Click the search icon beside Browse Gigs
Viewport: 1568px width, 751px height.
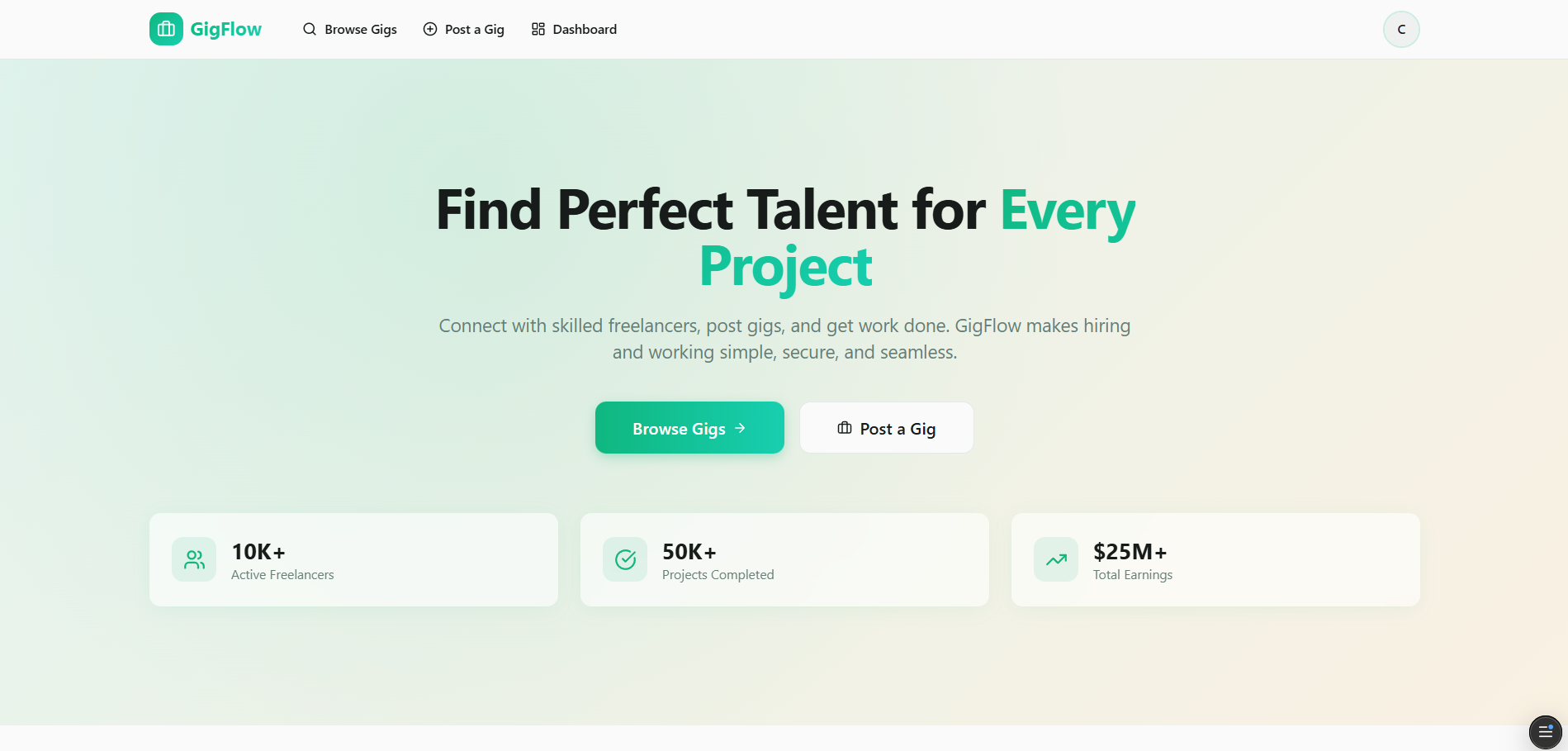point(310,28)
